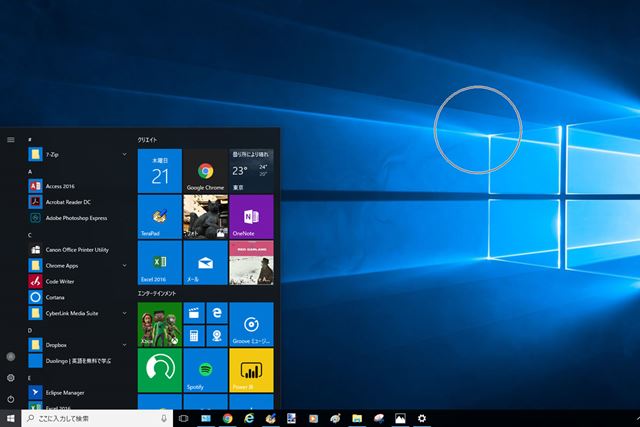The width and height of the screenshot is (640, 427).
Task: Launch Access 2016 from the app list
Action: click(77, 186)
